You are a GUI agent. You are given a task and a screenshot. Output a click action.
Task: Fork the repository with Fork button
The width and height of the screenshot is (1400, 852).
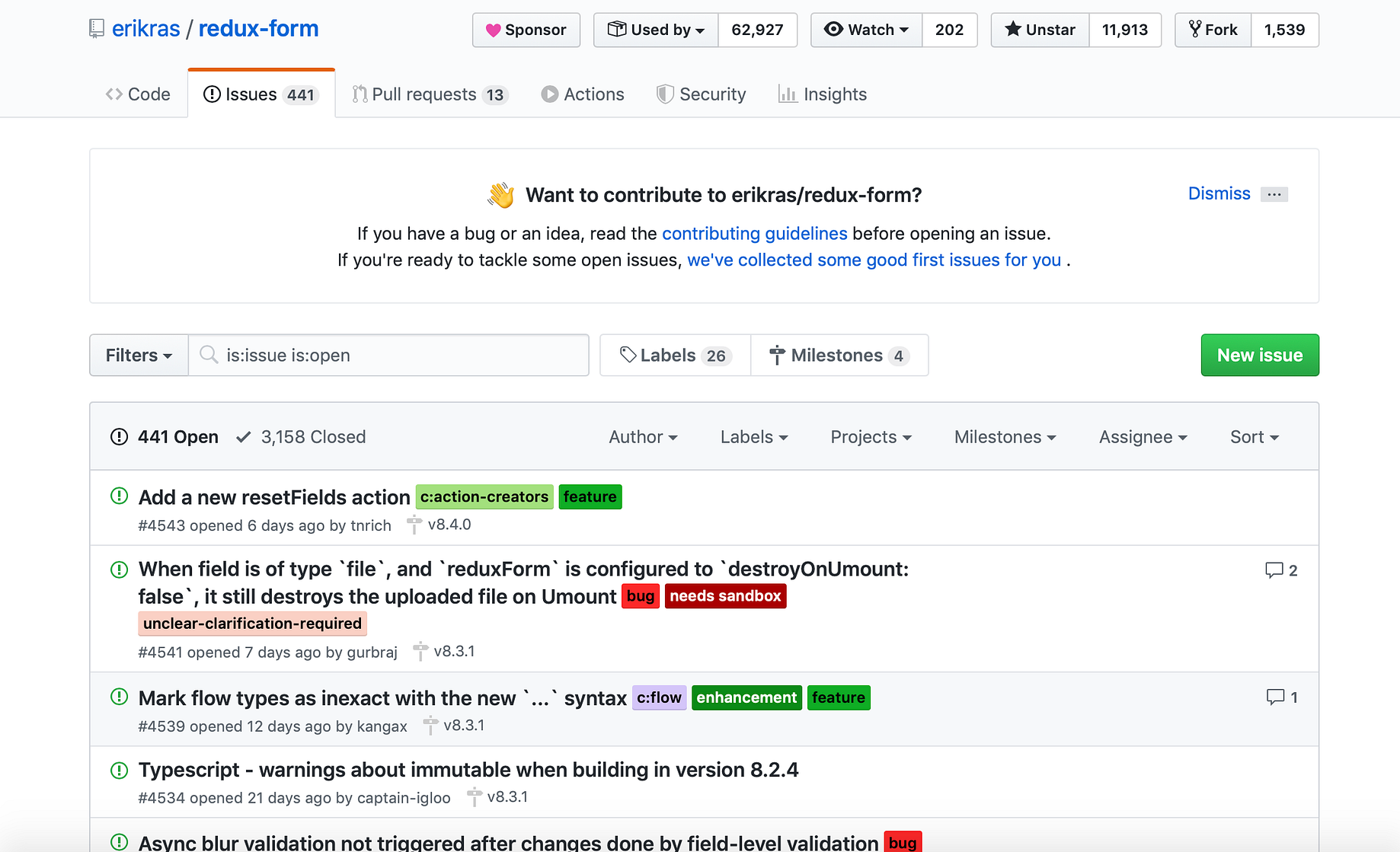click(x=1213, y=30)
